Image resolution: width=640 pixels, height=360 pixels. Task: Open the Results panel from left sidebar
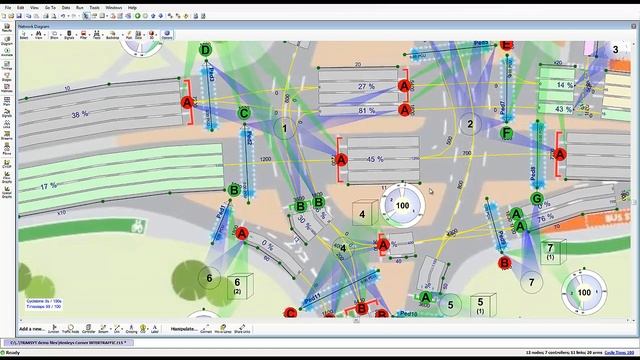pyautogui.click(x=7, y=28)
